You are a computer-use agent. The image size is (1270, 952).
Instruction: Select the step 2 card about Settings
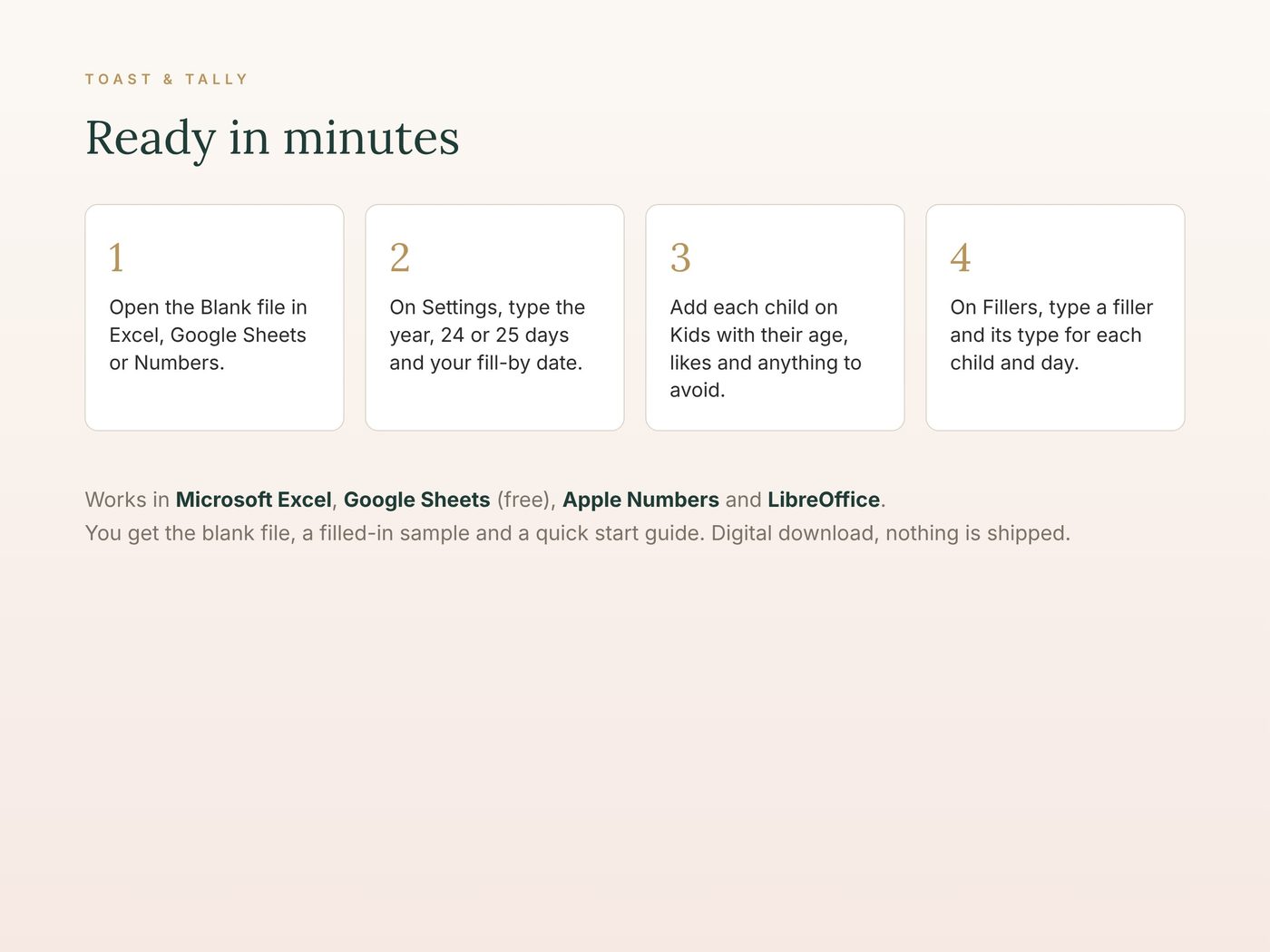coord(494,317)
